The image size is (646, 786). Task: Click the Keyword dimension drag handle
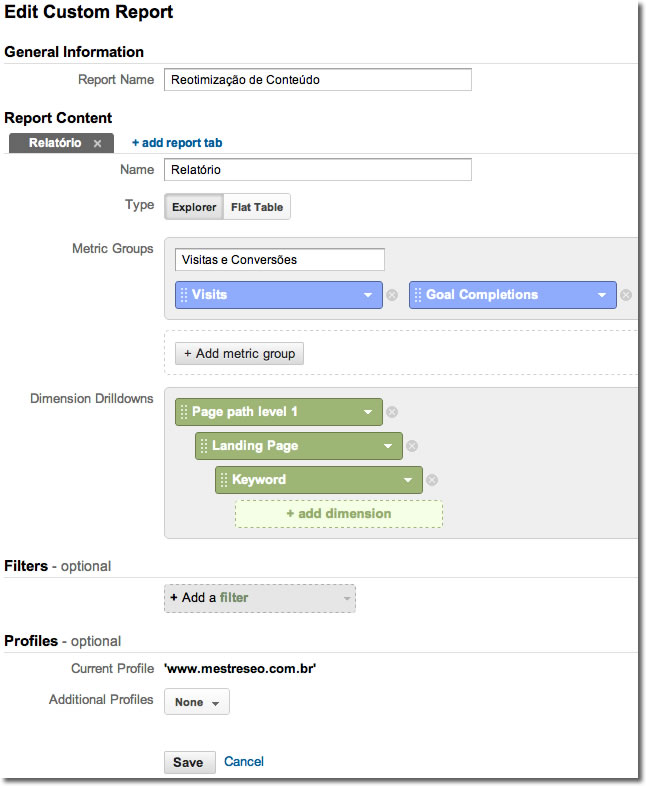tap(223, 480)
